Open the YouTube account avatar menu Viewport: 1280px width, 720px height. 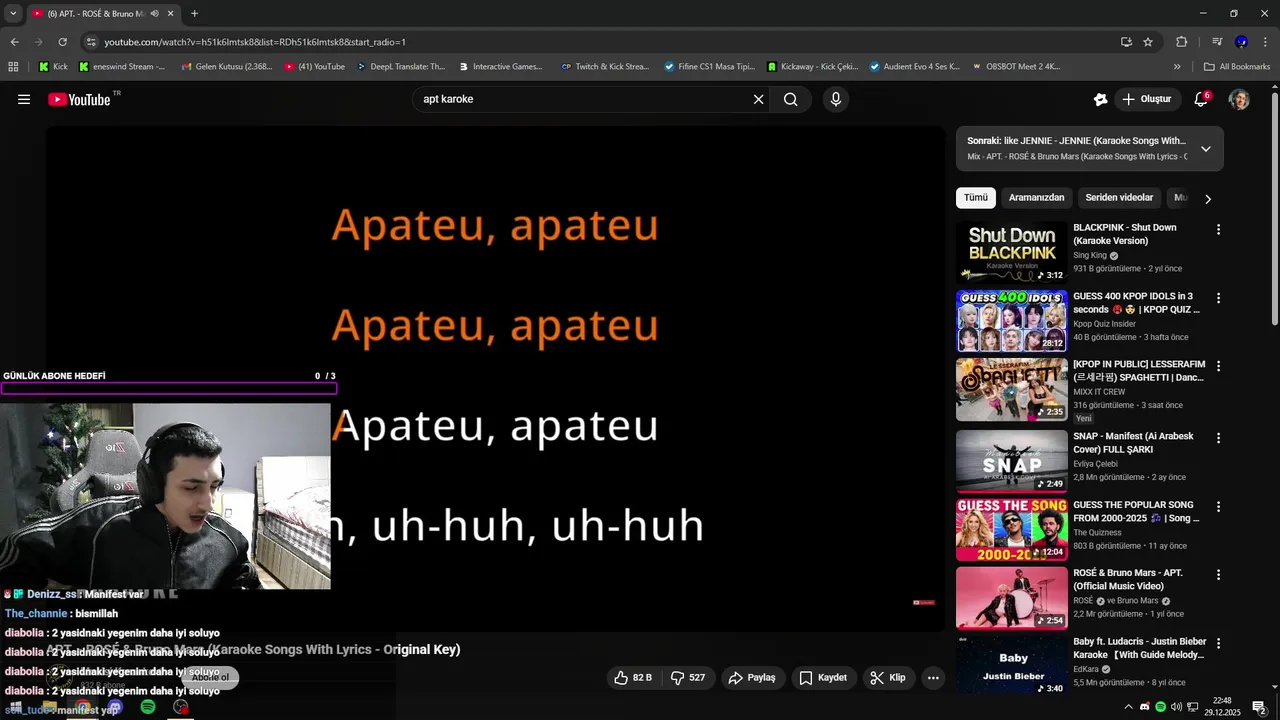pyautogui.click(x=1239, y=99)
